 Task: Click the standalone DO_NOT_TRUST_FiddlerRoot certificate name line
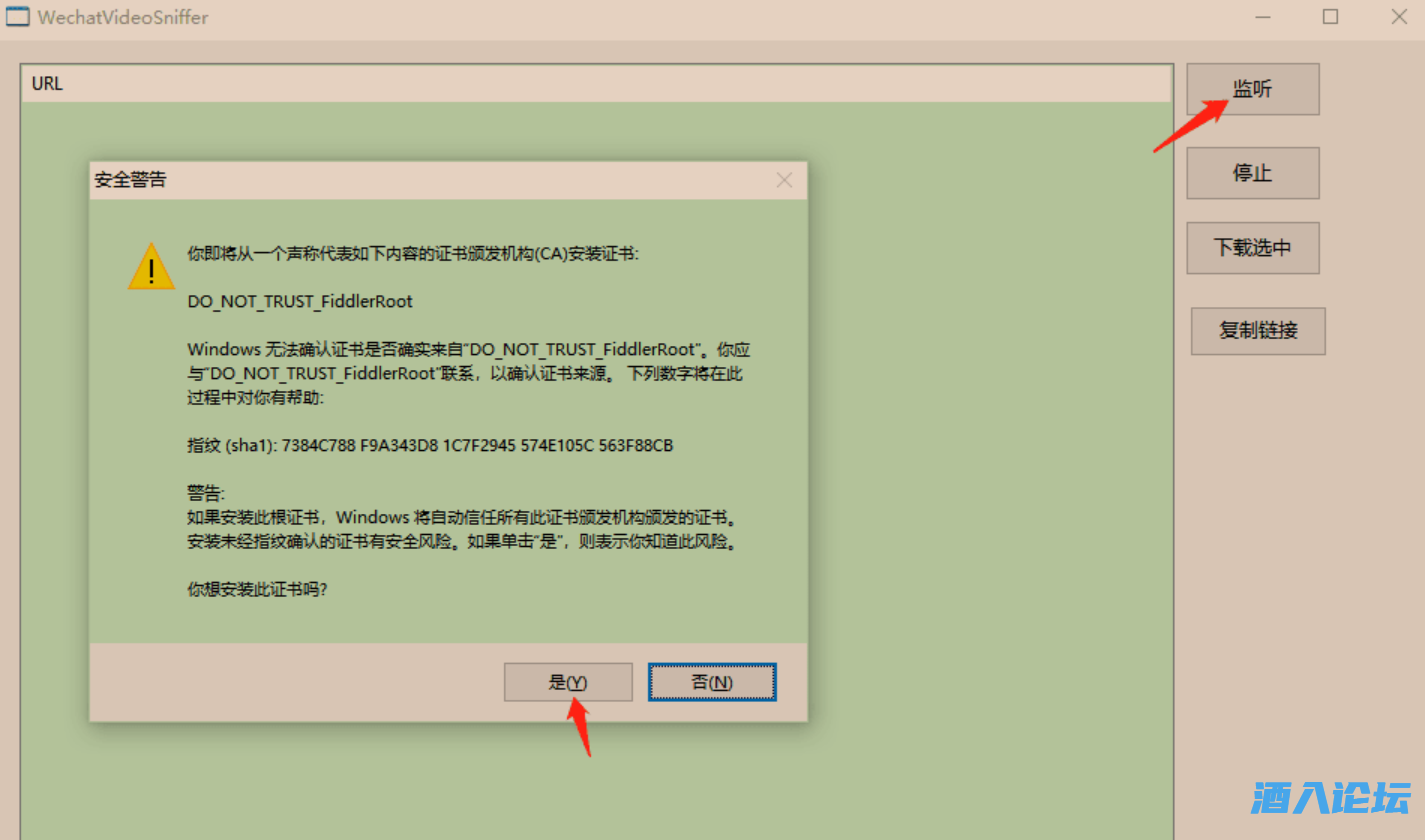(300, 301)
